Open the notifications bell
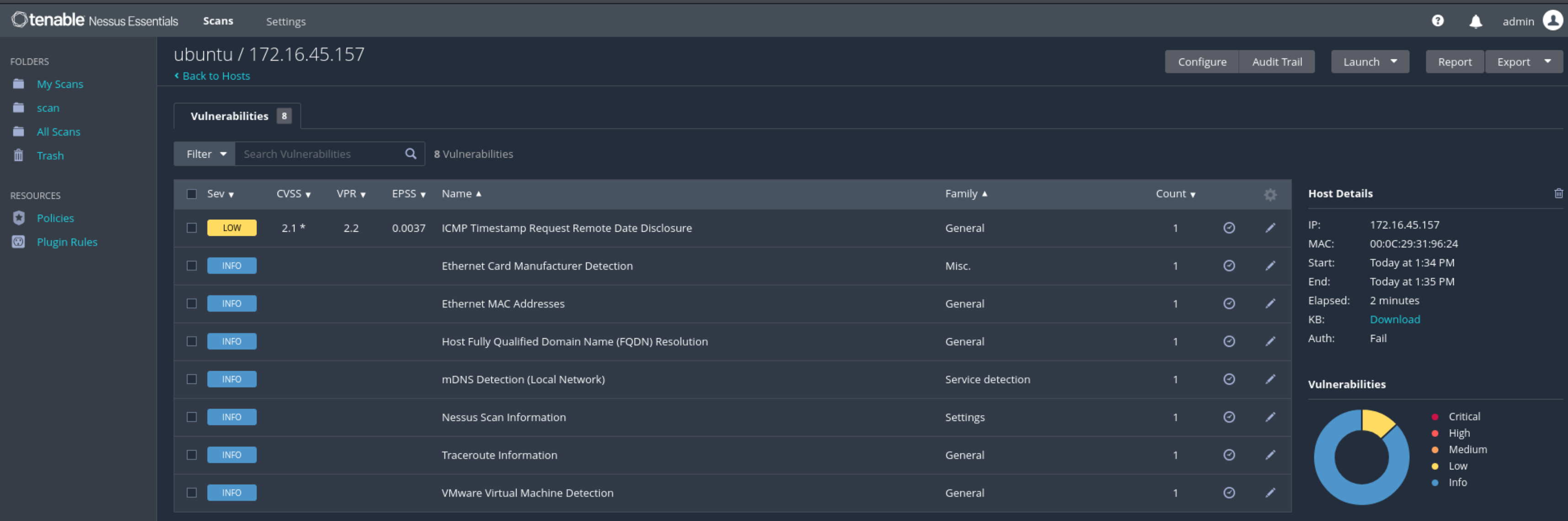The image size is (1568, 521). (1476, 22)
